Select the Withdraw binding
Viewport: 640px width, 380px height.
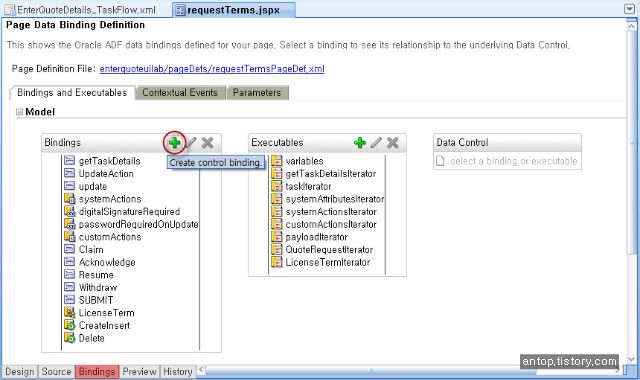pyautogui.click(x=98, y=287)
